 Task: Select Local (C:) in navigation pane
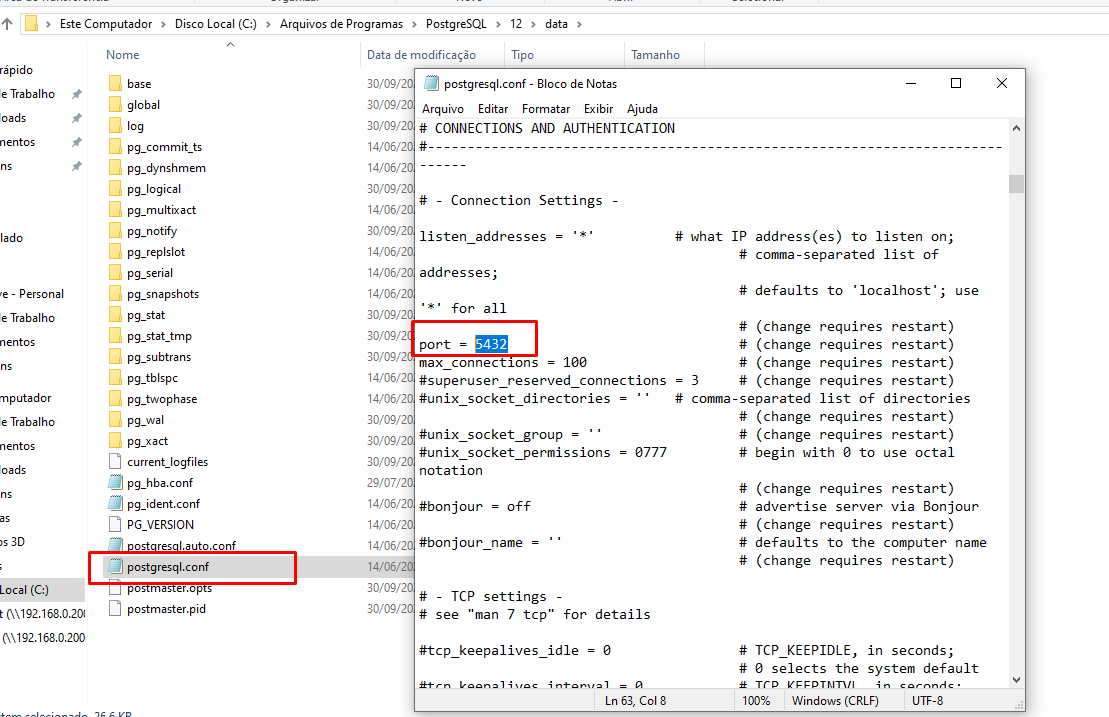tap(26, 589)
